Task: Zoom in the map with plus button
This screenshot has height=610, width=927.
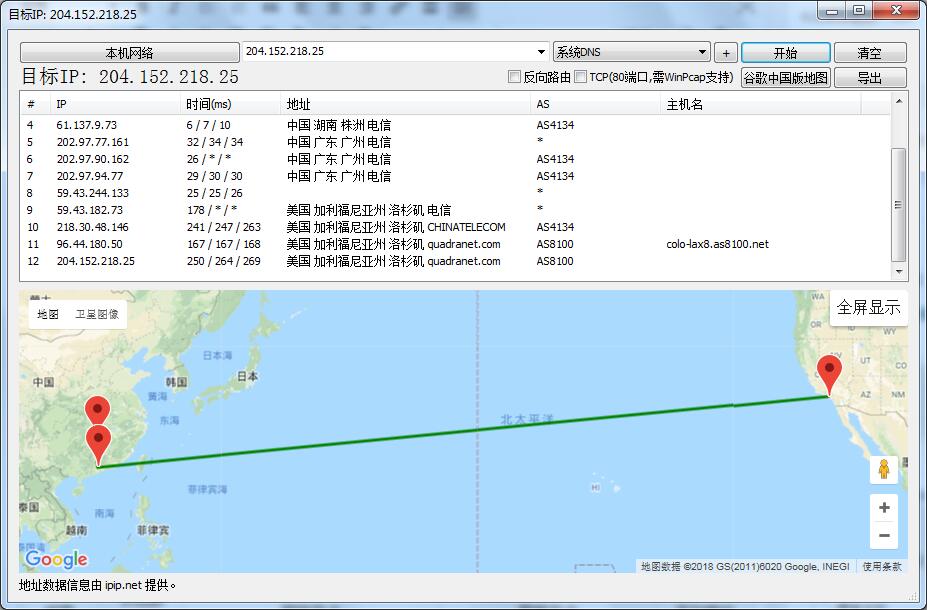Action: [x=884, y=508]
